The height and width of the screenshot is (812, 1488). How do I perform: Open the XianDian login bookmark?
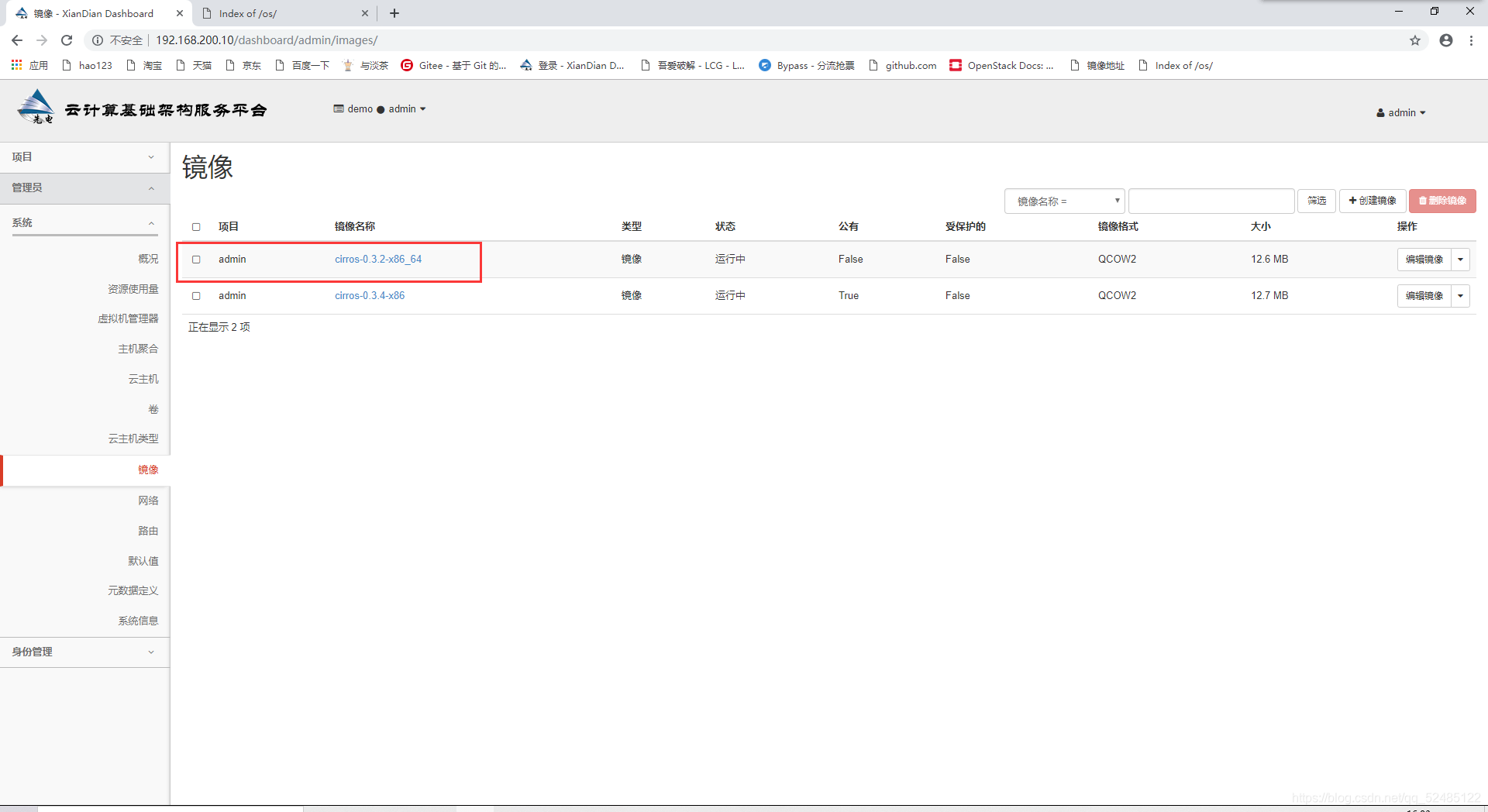(572, 65)
